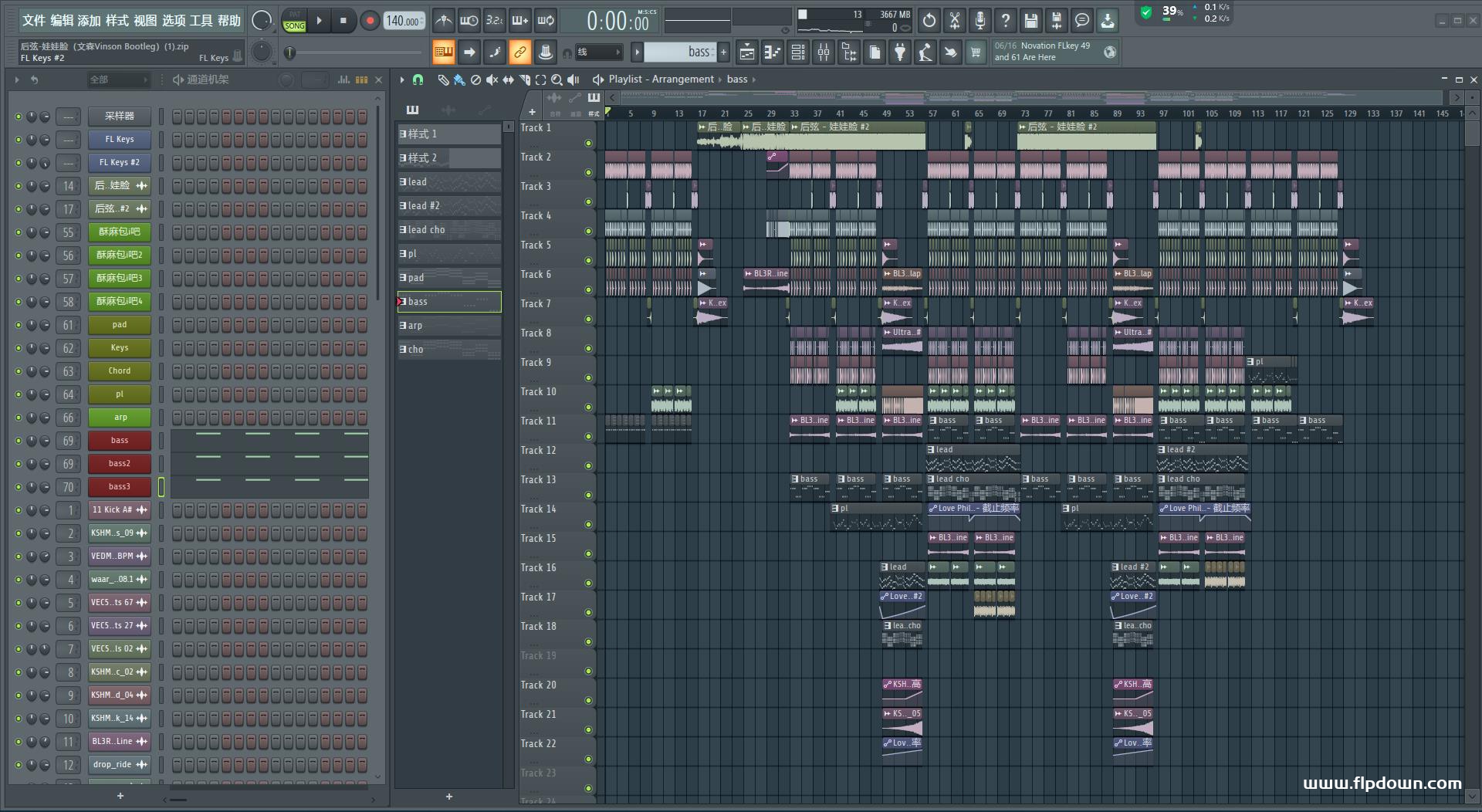Mute playlist Track 16 green LED
The image size is (1482, 812).
click(x=588, y=584)
